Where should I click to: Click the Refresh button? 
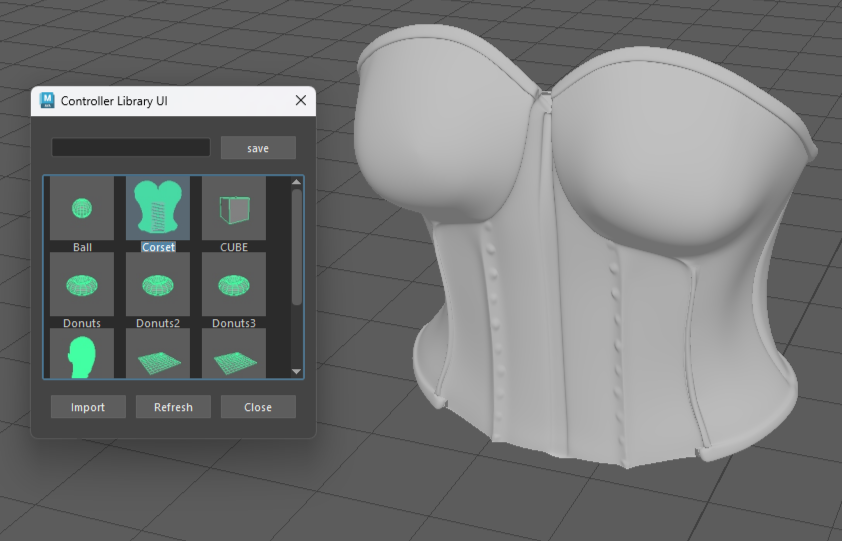pyautogui.click(x=173, y=407)
